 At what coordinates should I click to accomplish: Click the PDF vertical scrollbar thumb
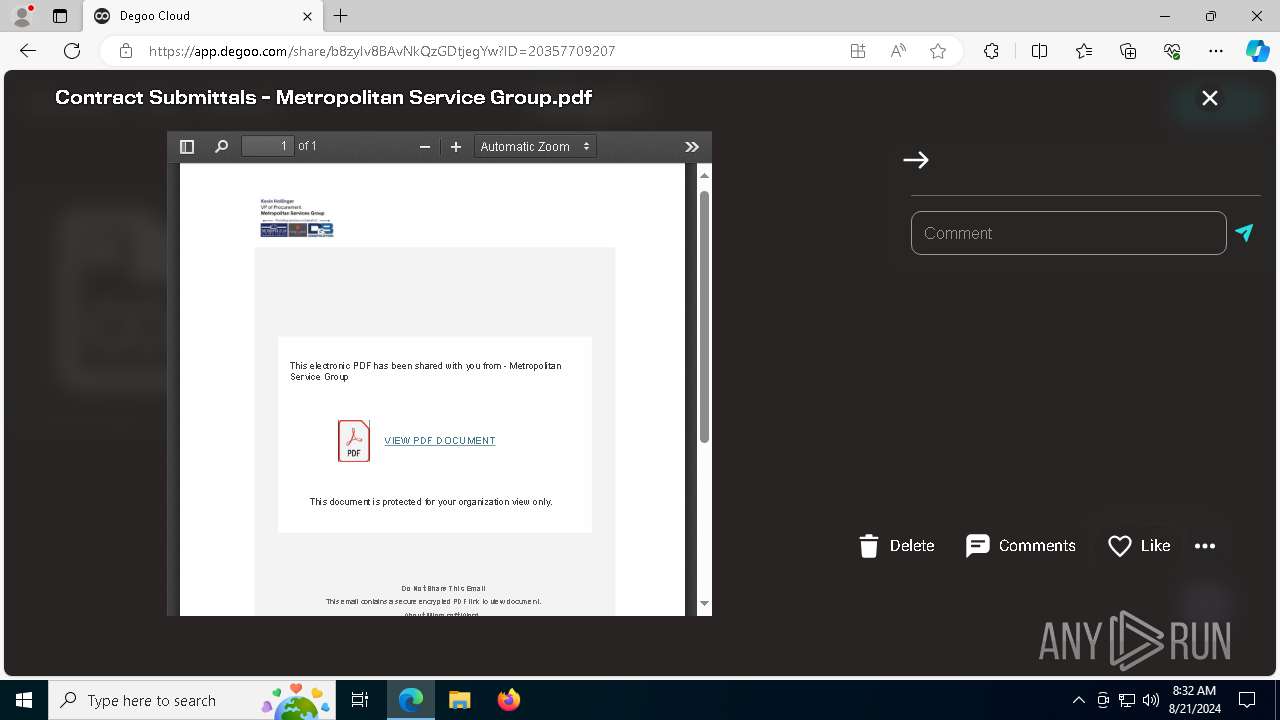[x=704, y=315]
